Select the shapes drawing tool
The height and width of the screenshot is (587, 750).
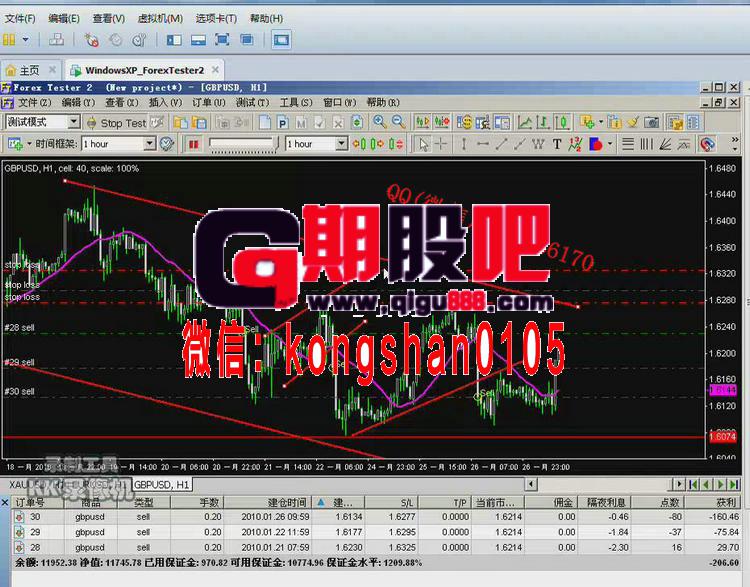[x=595, y=144]
